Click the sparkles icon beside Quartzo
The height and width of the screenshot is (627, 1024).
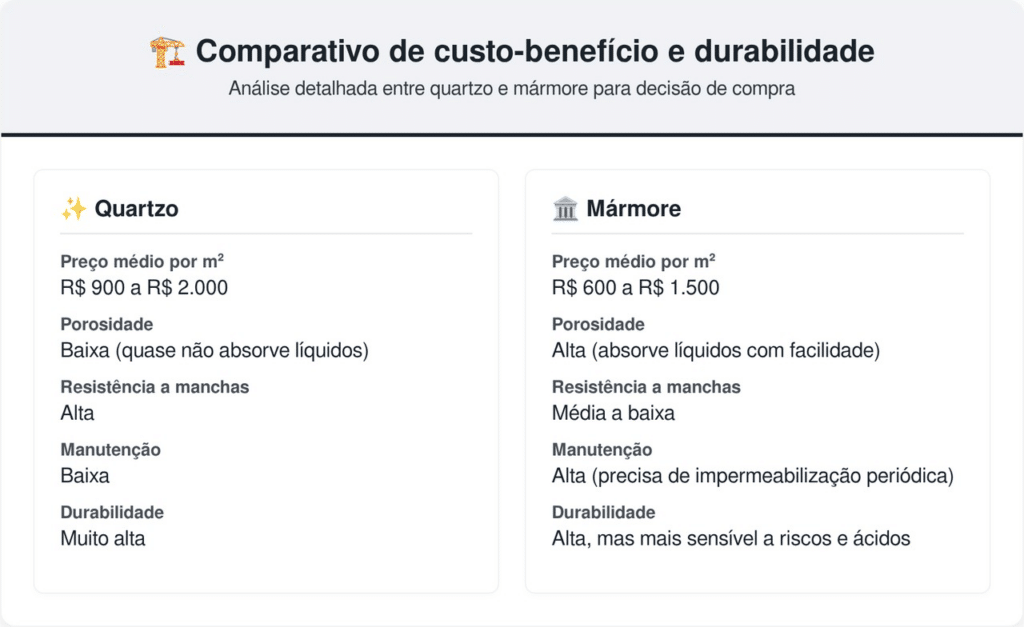point(73,209)
